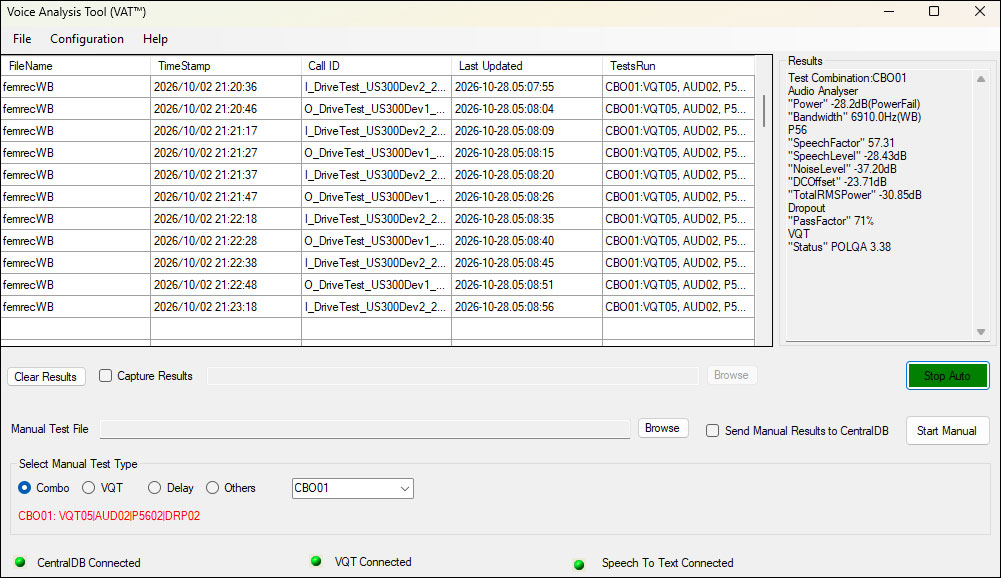This screenshot has height=578, width=1001.
Task: Click the CentralDB Connected green indicator
Action: tap(20, 562)
